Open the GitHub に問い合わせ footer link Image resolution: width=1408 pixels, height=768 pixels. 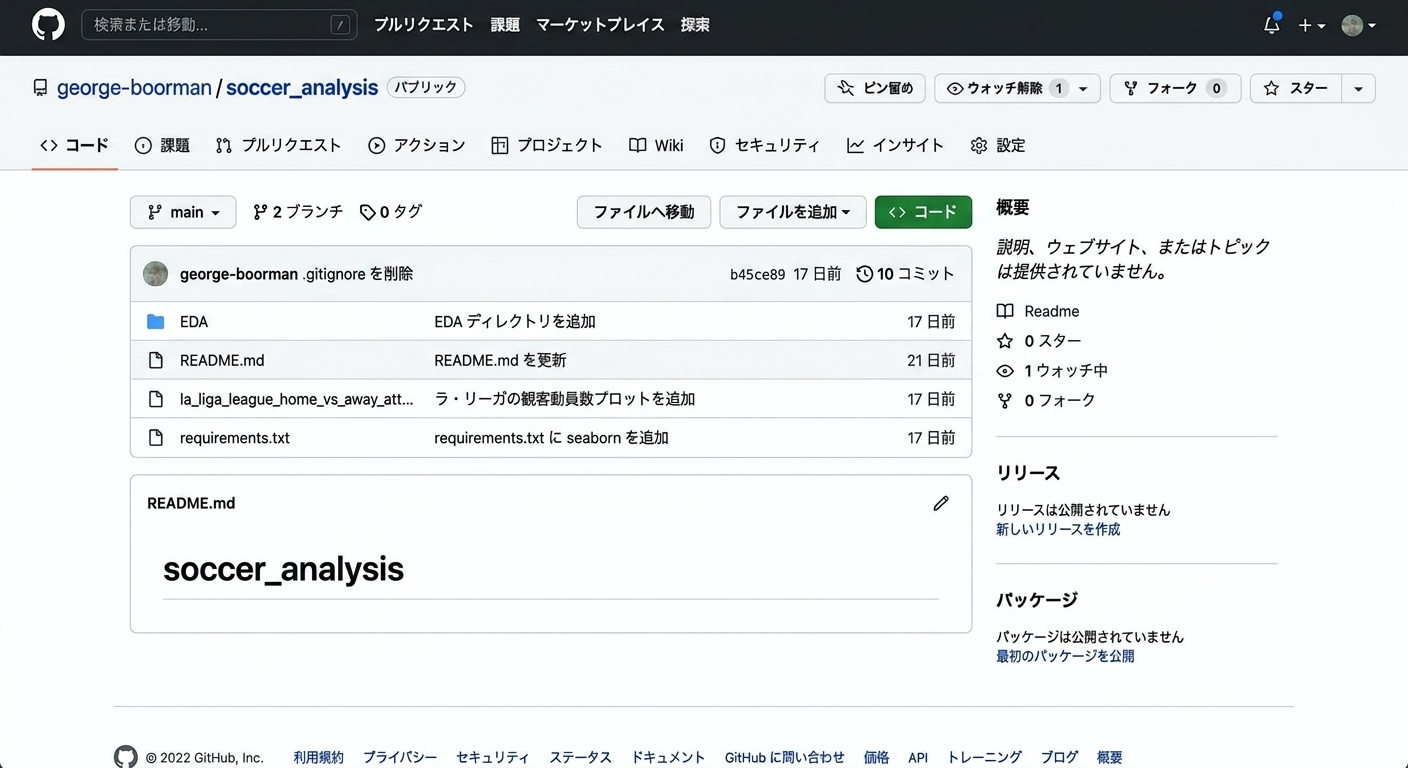pos(785,757)
